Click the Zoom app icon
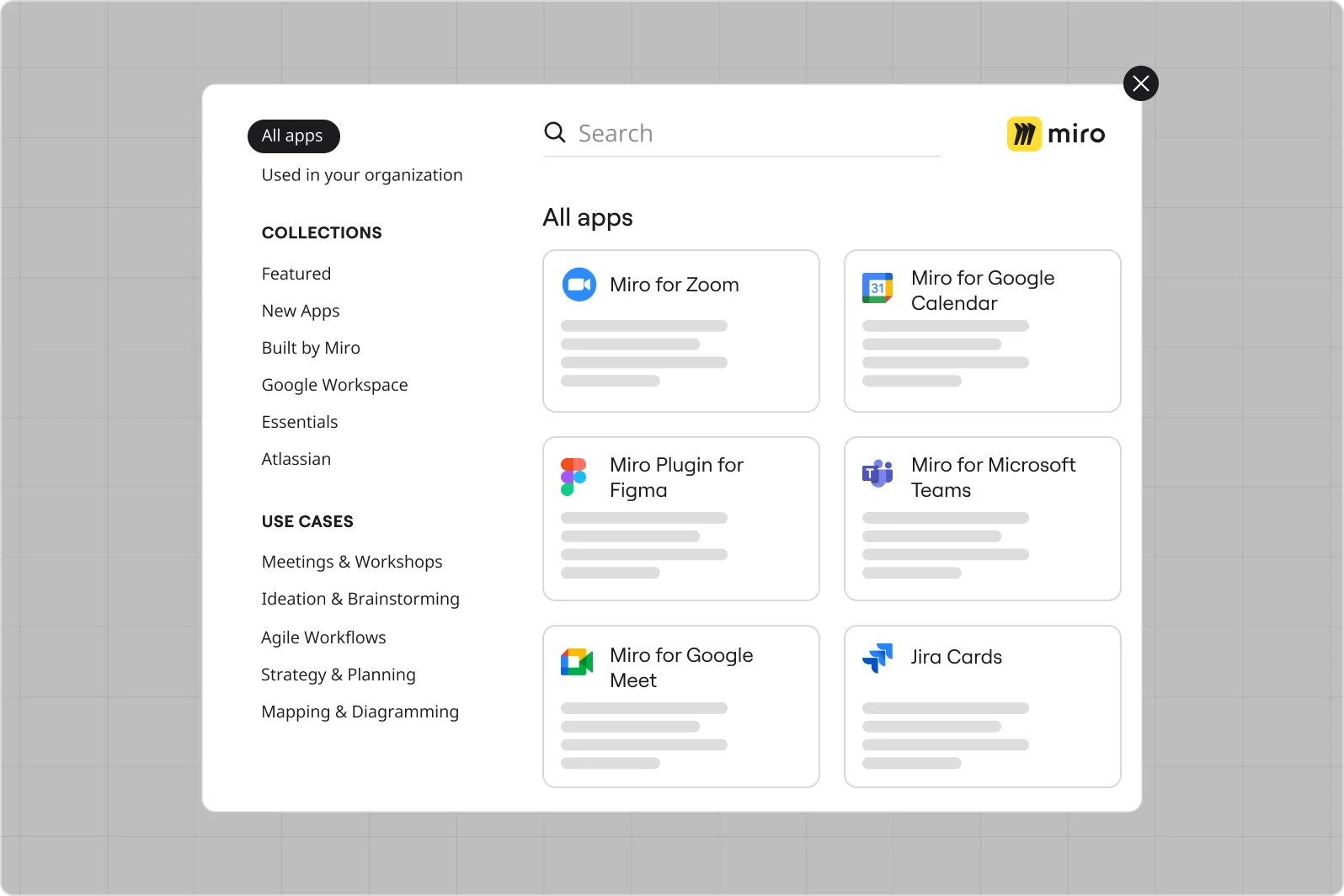Image resolution: width=1344 pixels, height=896 pixels. pyautogui.click(x=579, y=285)
